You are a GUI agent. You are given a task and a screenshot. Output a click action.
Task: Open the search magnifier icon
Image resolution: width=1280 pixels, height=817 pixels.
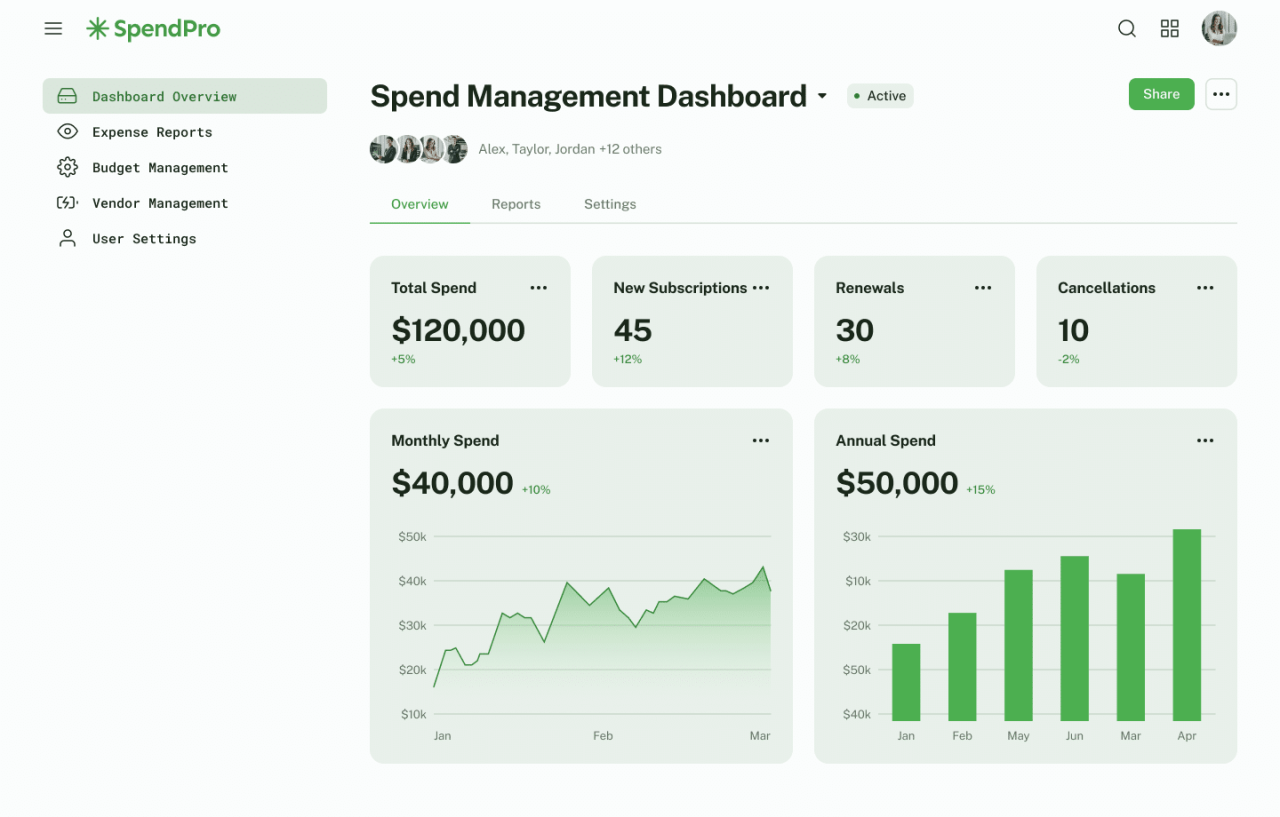(x=1127, y=28)
